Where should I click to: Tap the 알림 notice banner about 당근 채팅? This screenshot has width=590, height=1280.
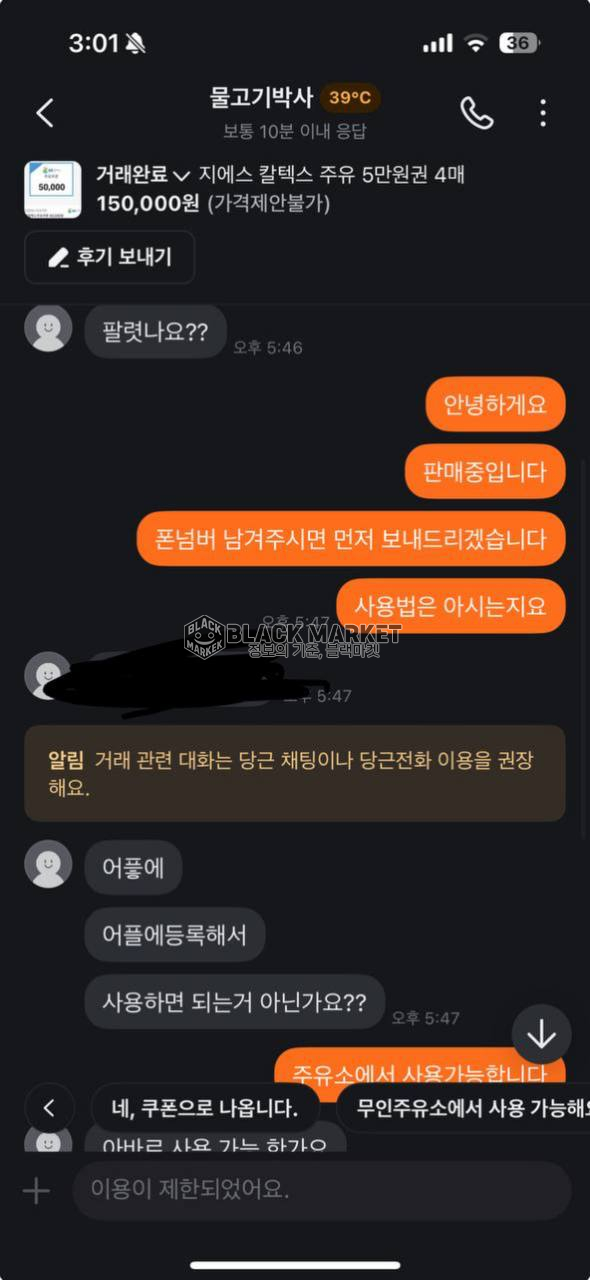(295, 773)
